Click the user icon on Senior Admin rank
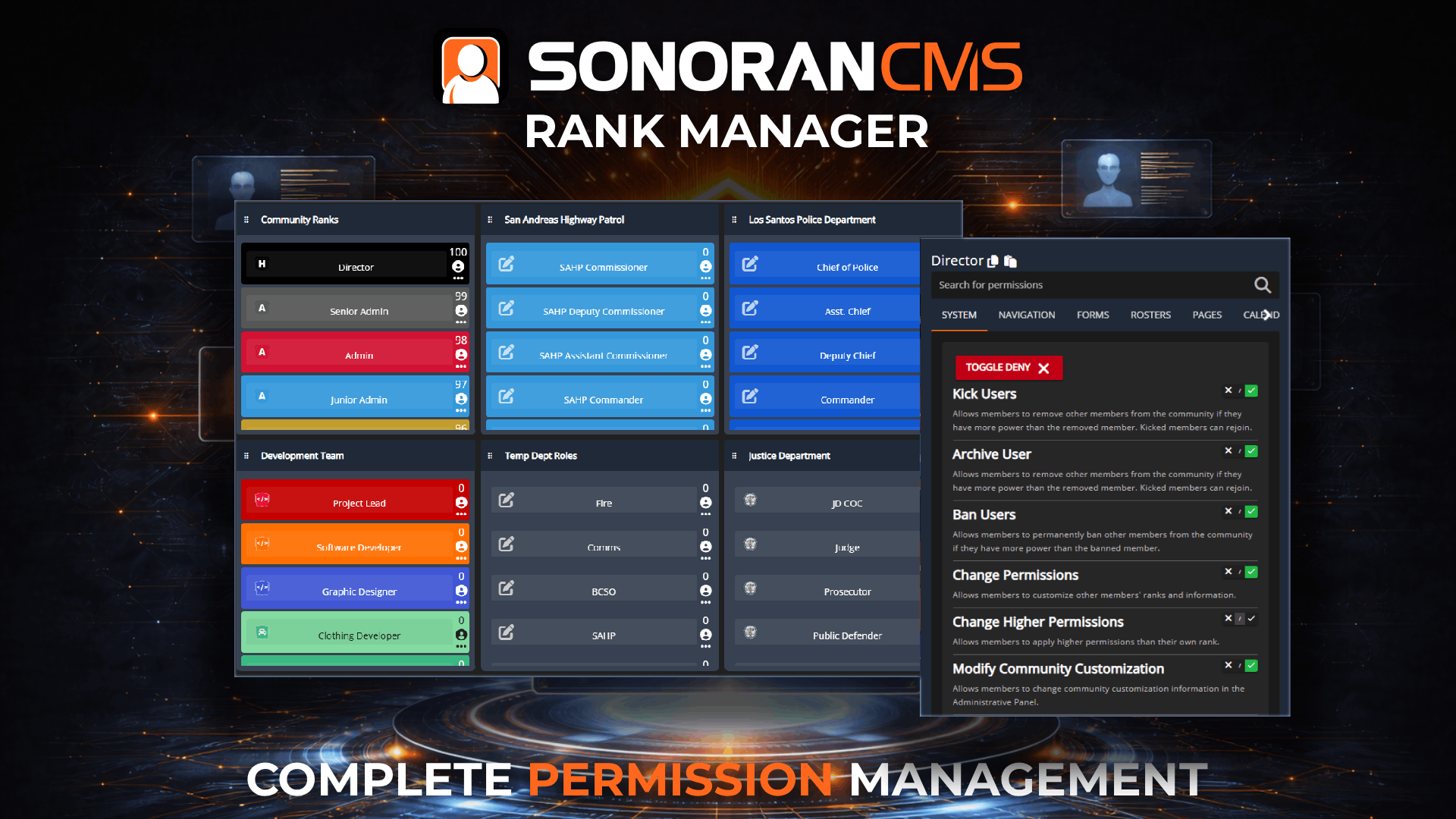Viewport: 1456px width, 819px height. point(461,310)
